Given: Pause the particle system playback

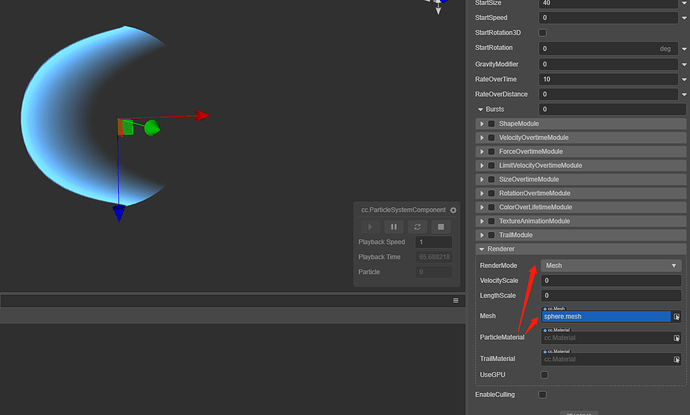Looking at the screenshot, I should (x=394, y=227).
